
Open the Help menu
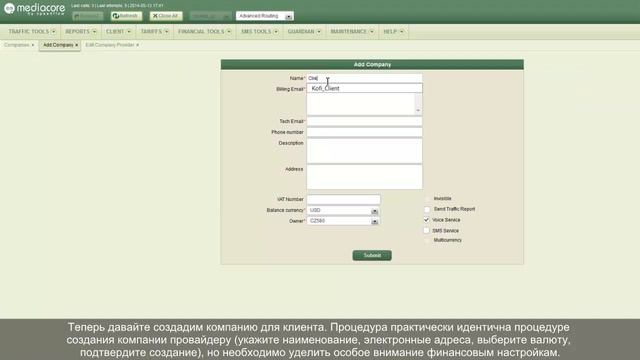[393, 31]
